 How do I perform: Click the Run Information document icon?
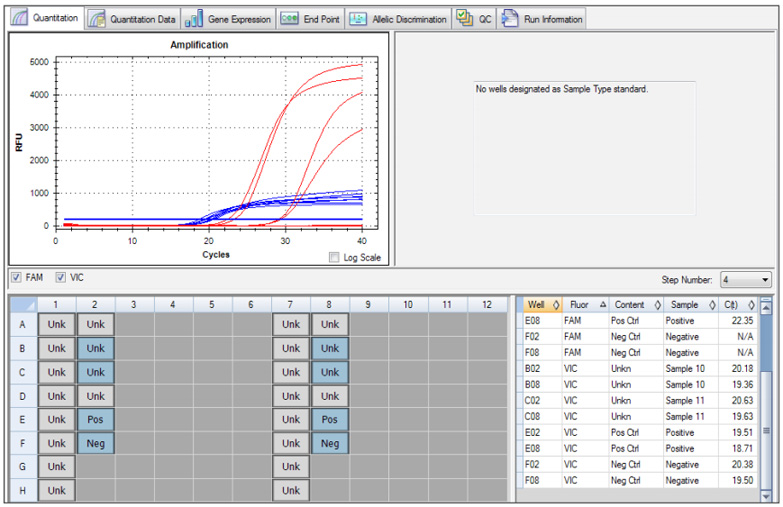(x=509, y=18)
